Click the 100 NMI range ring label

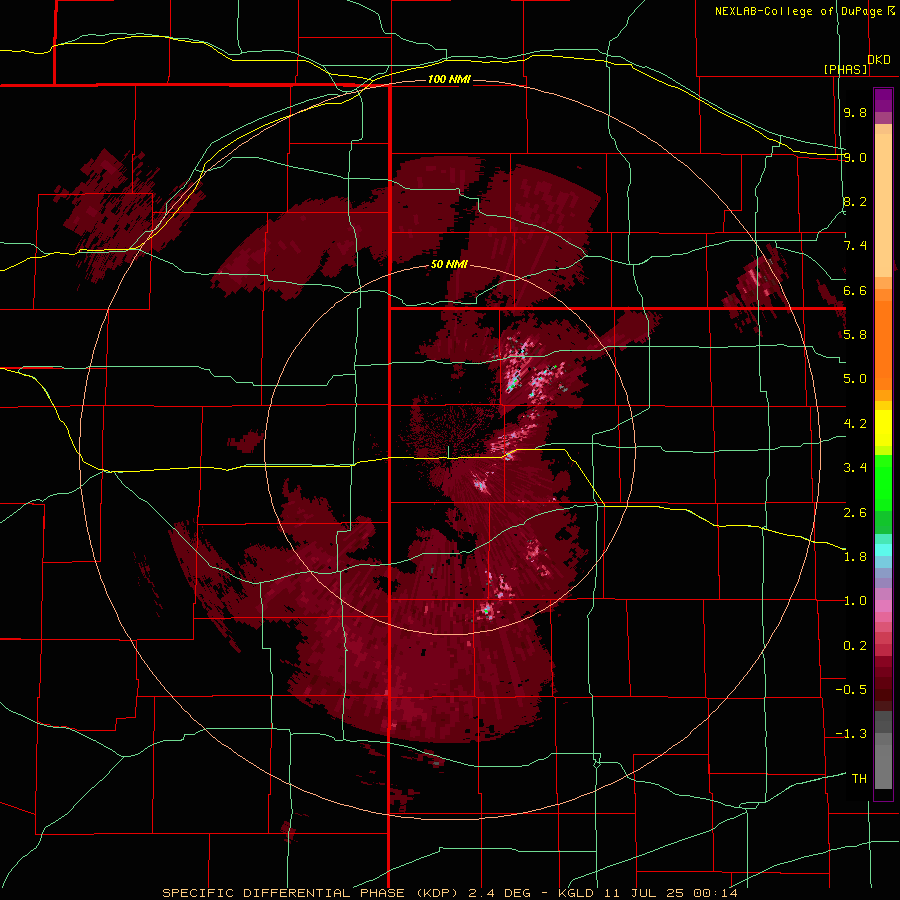(x=449, y=79)
